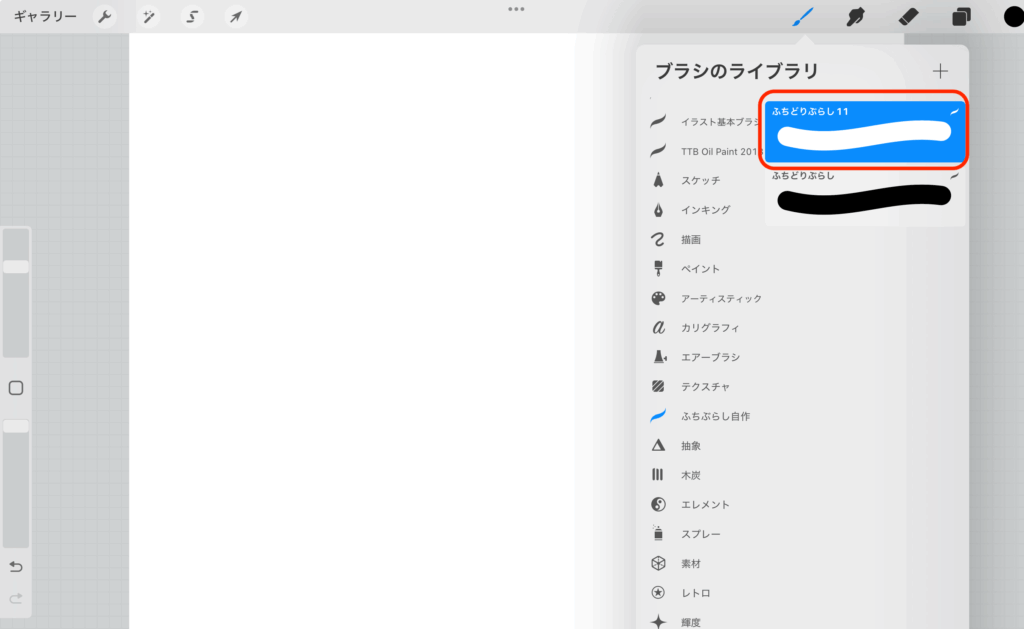Open the エアーブラシ brush set
This screenshot has height=629, width=1024.
coord(696,357)
